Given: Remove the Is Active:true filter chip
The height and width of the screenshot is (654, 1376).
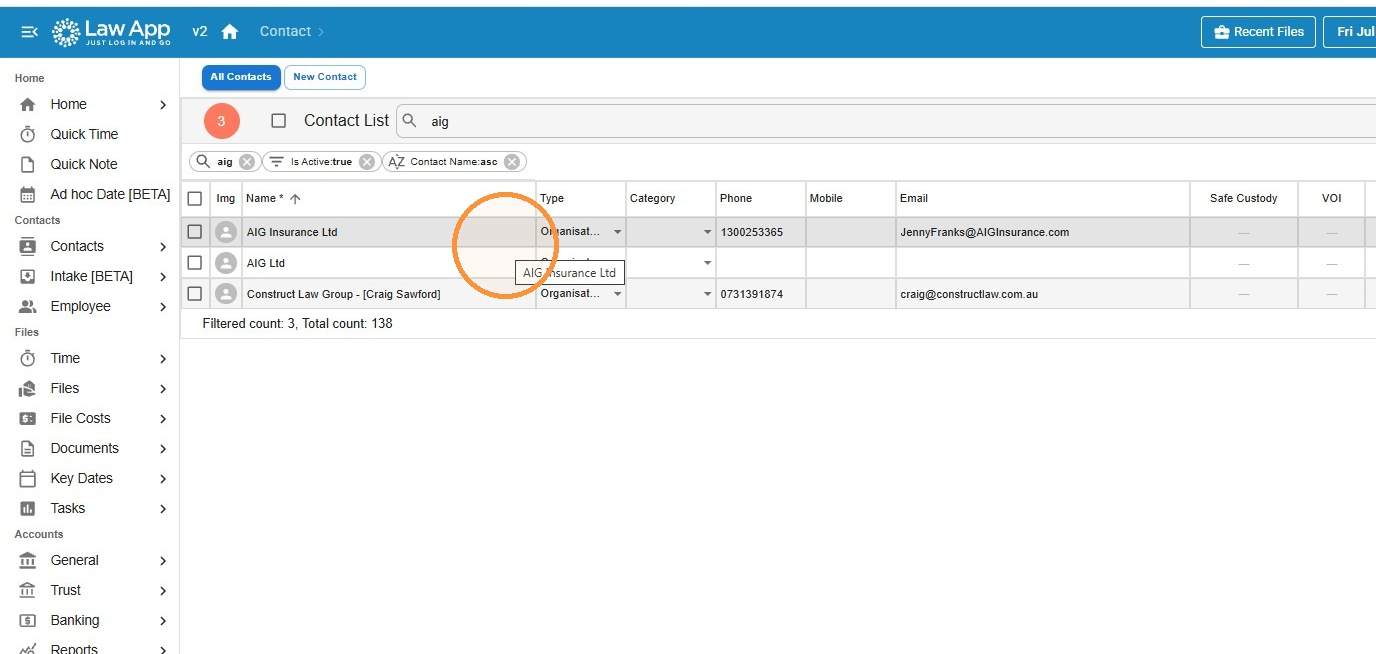Looking at the screenshot, I should 367,162.
